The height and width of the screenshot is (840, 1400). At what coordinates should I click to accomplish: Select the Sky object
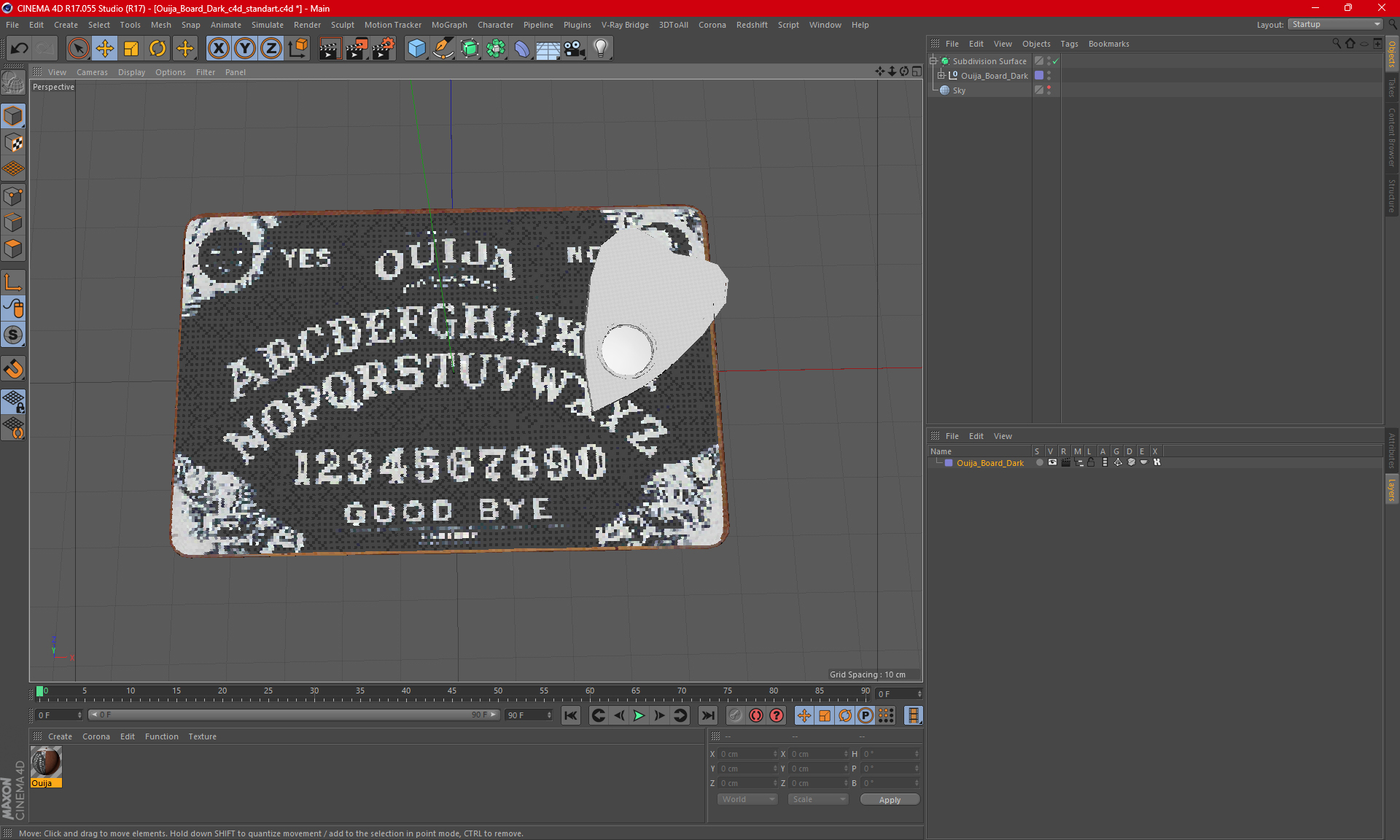(x=959, y=90)
